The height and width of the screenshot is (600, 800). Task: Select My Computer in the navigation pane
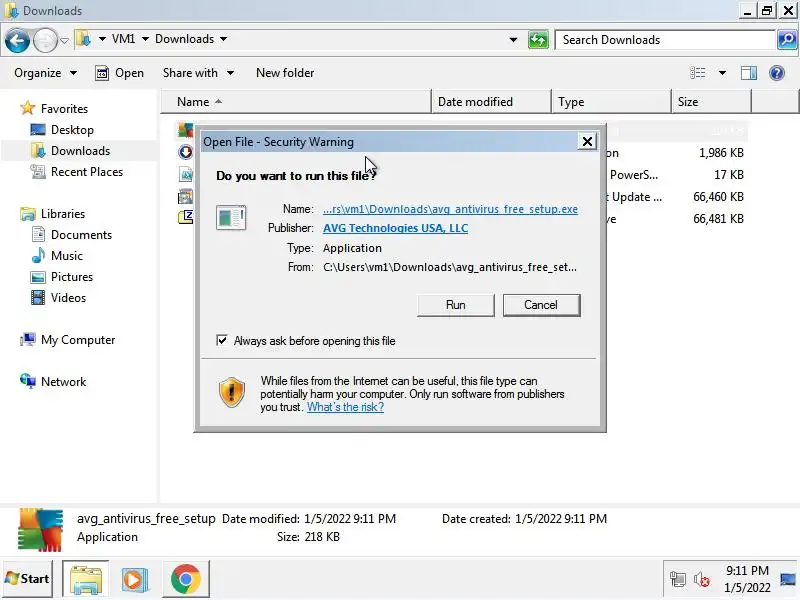[x=67, y=340]
